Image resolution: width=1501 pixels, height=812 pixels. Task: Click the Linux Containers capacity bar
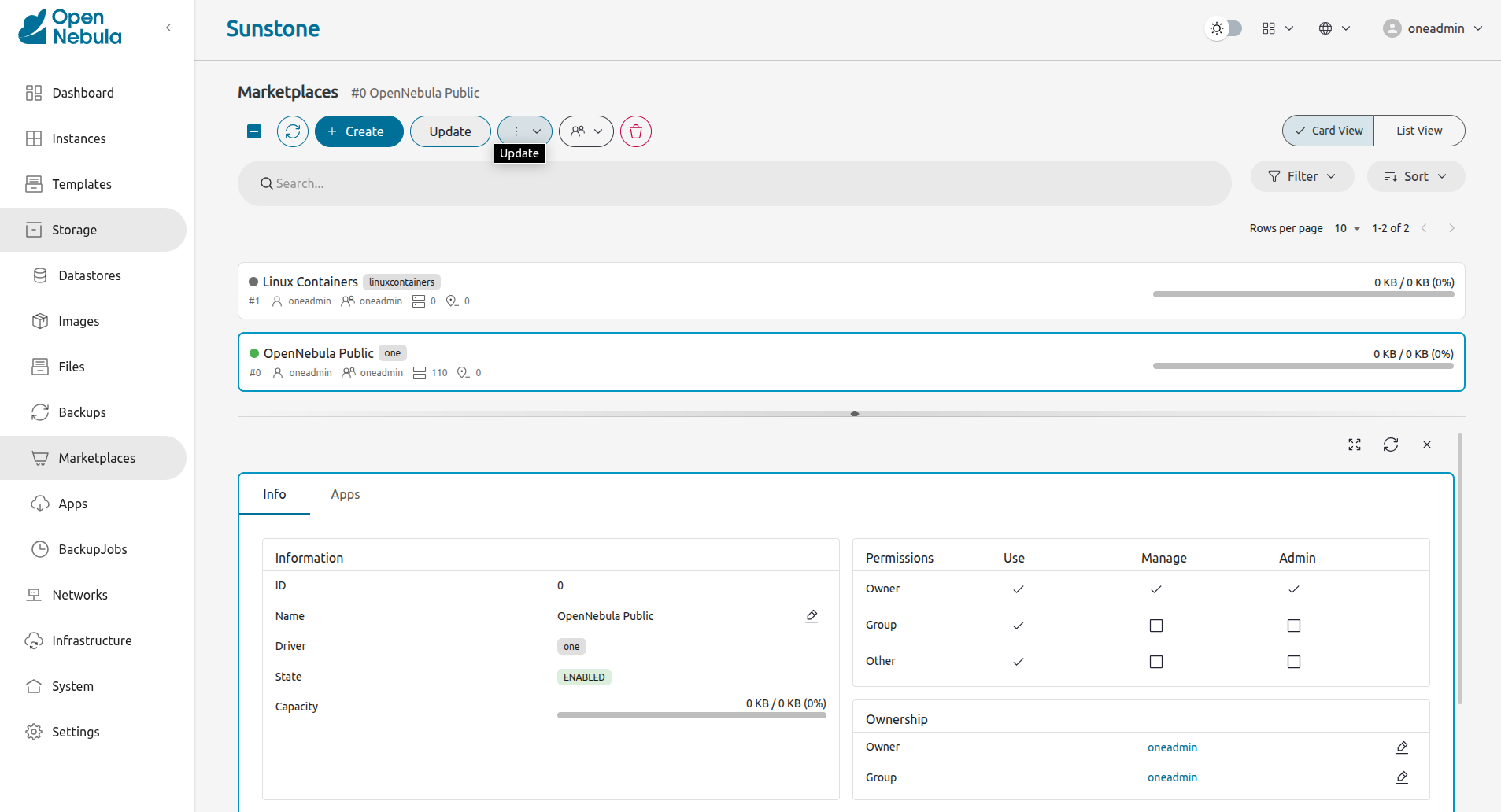coord(1303,294)
